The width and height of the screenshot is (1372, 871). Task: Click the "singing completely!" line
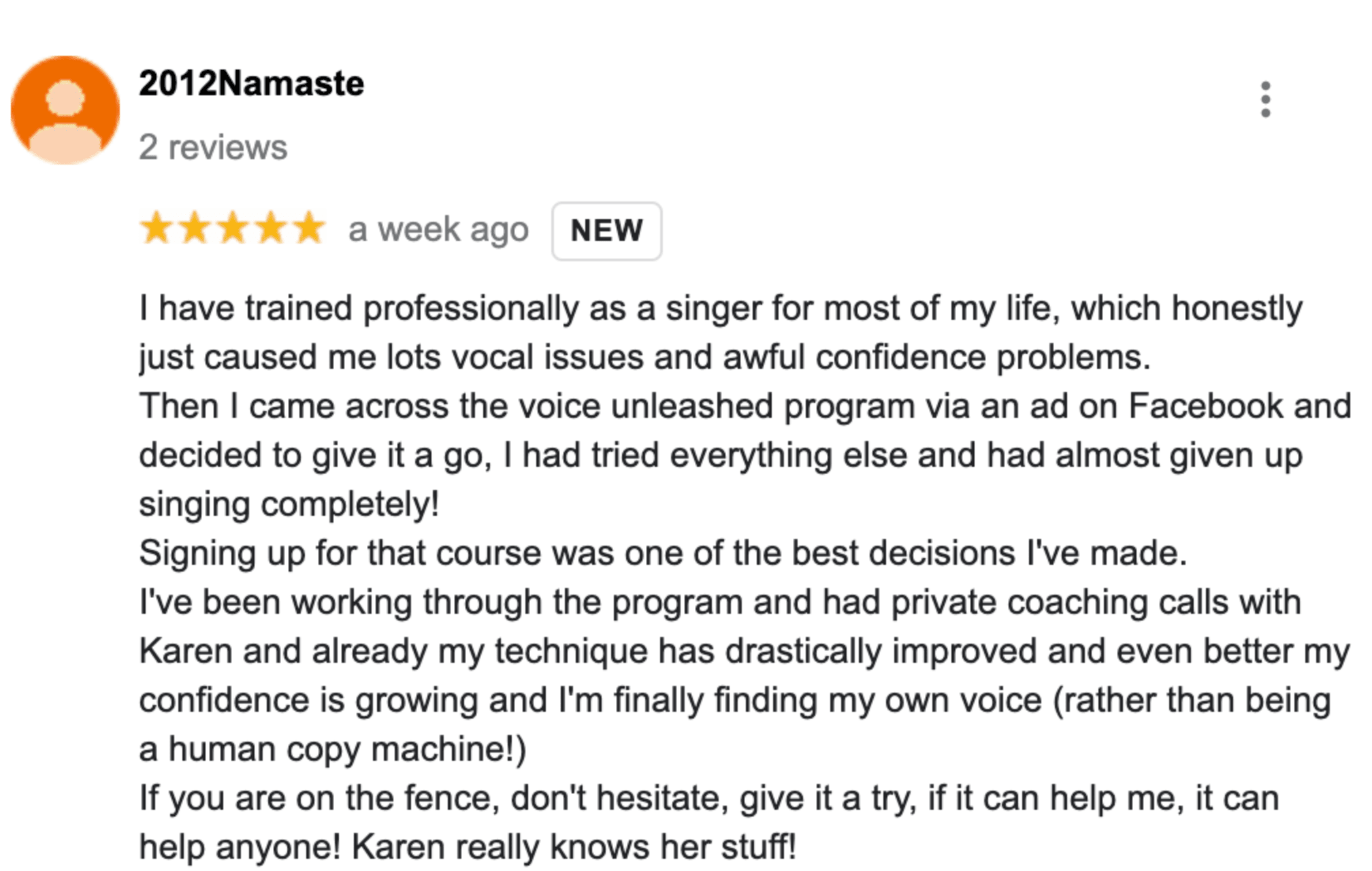(289, 504)
